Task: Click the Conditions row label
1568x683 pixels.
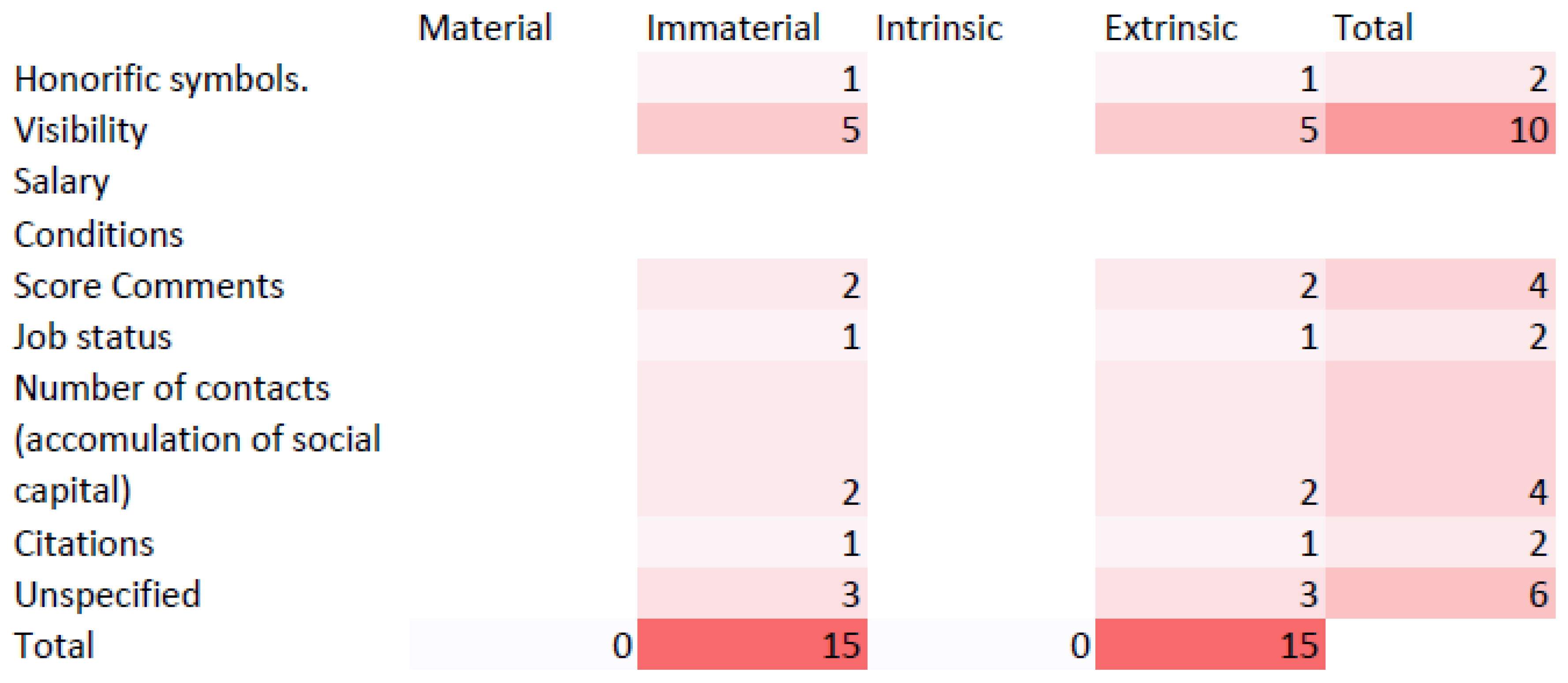Action: pos(98,235)
